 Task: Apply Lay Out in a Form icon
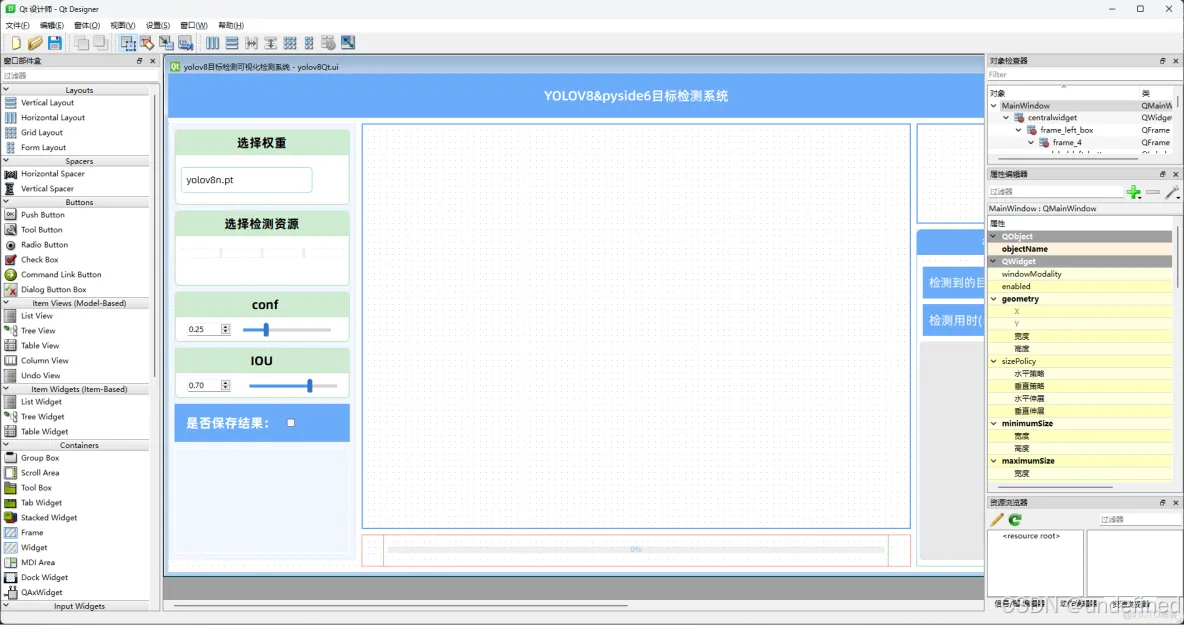point(309,43)
